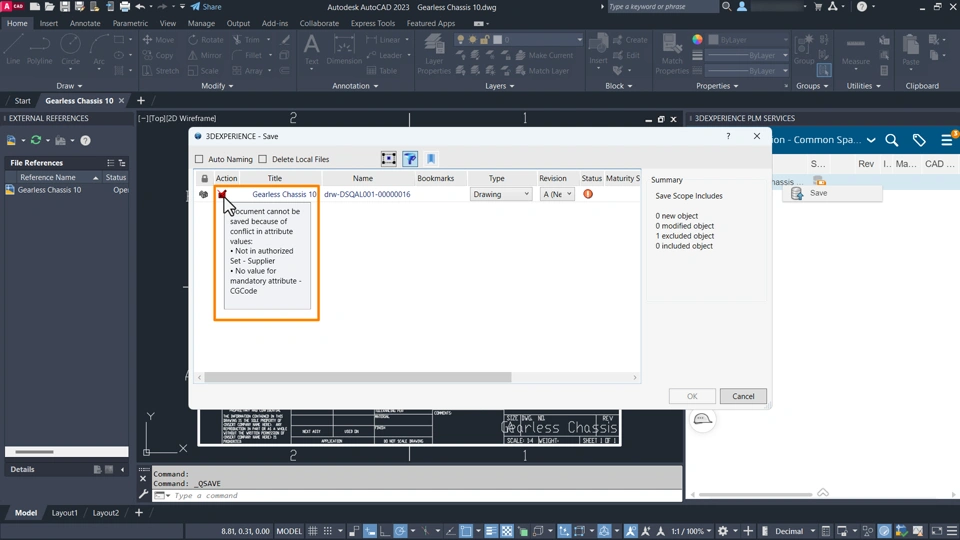Click the filter icon in save dialog toolbar
This screenshot has width=960, height=540.
pyautogui.click(x=410, y=159)
